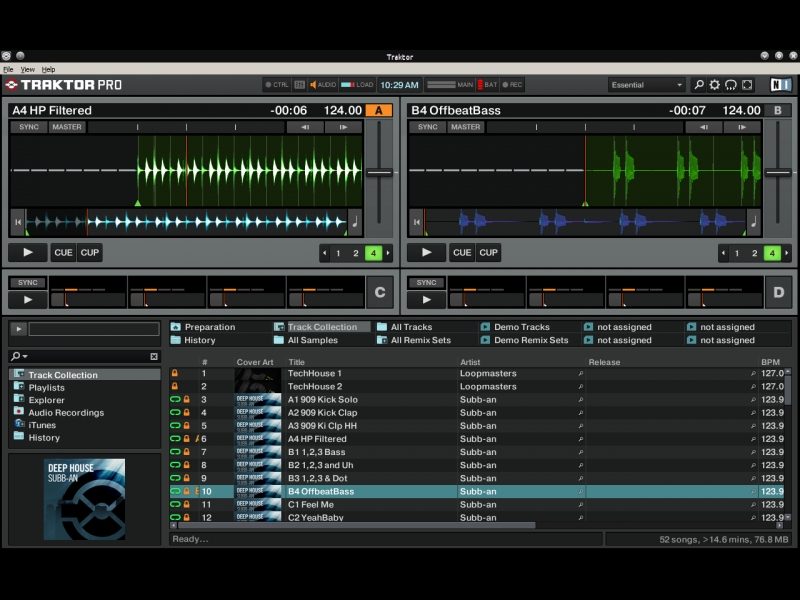Open the File menu
The image size is (800, 600).
click(8, 70)
